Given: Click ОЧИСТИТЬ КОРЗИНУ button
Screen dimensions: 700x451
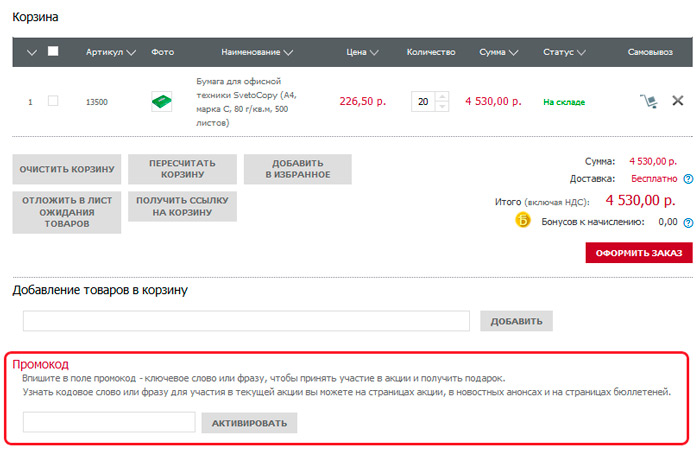Looking at the screenshot, I should pyautogui.click(x=67, y=169).
